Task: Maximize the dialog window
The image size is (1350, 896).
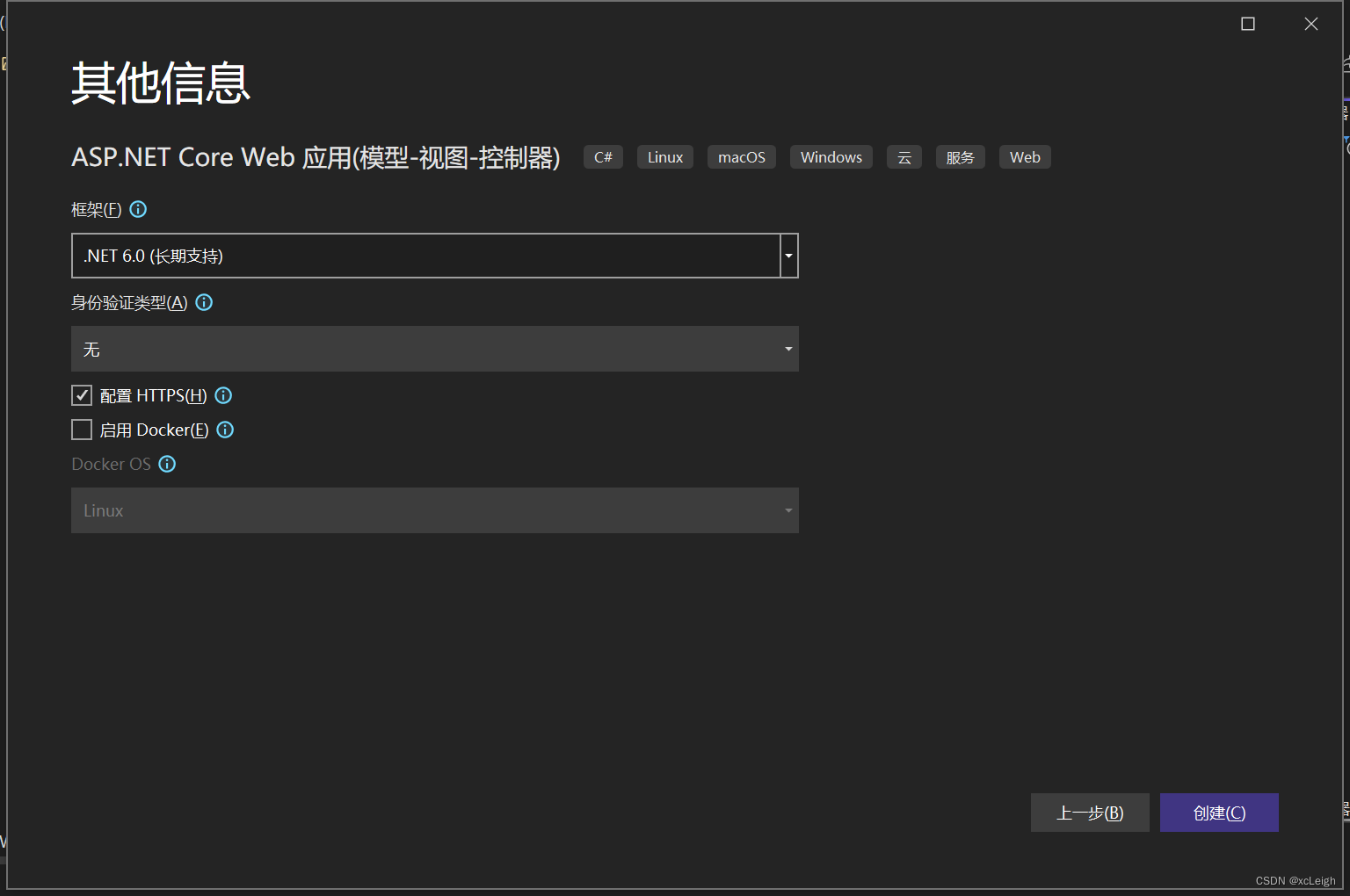Action: 1248,24
